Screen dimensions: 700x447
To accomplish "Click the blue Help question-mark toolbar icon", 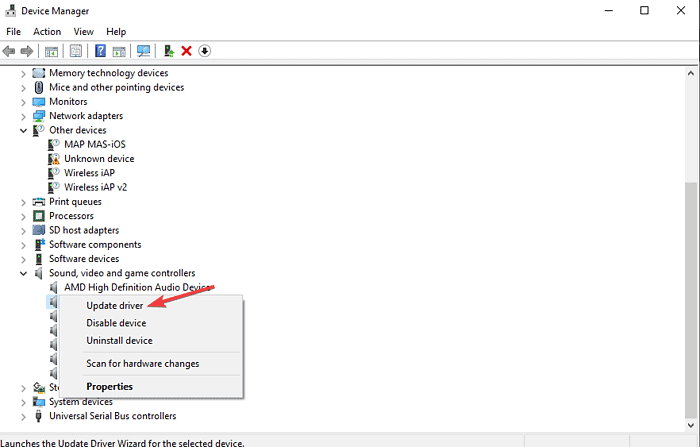I will (100, 51).
